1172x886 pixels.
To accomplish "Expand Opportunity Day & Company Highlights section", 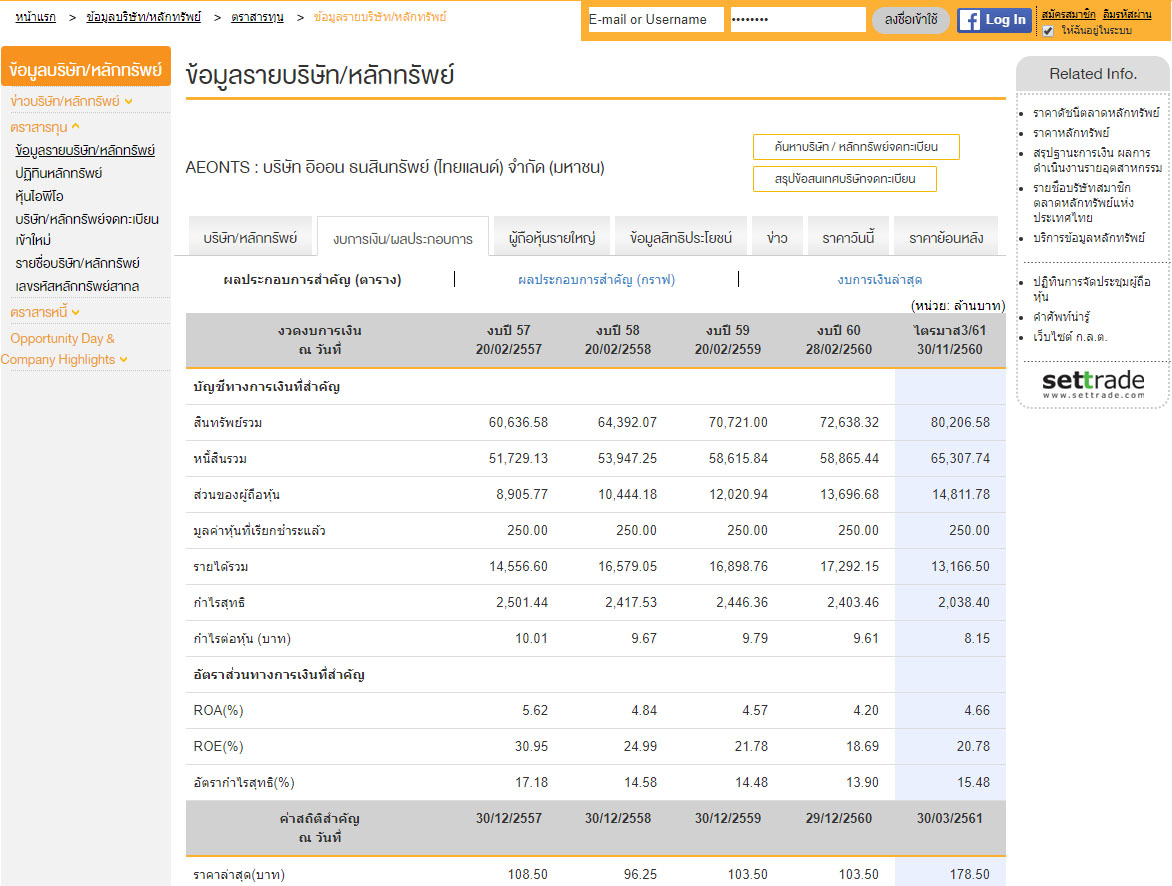I will point(64,349).
